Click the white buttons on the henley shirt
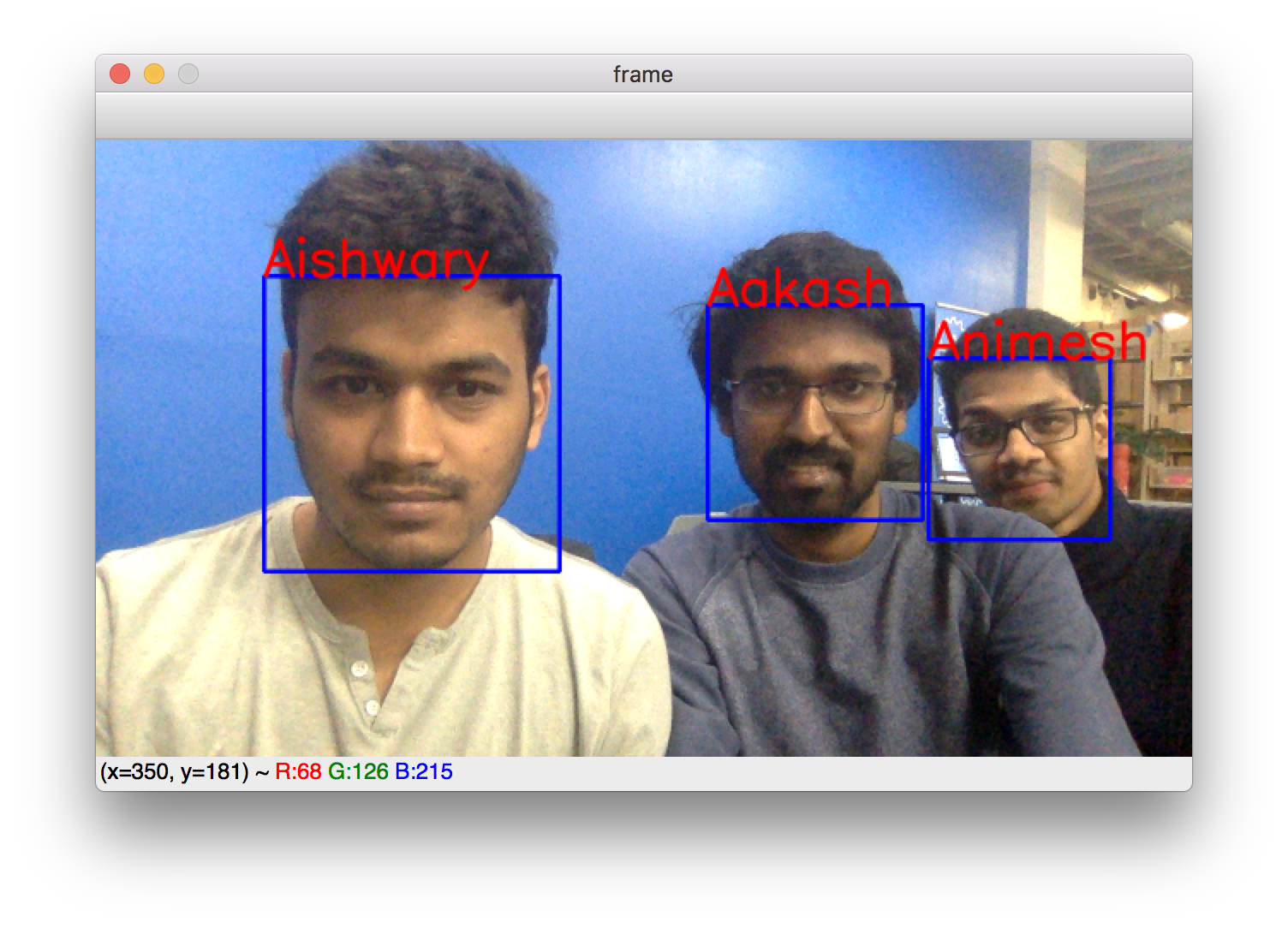The width and height of the screenshot is (1288, 928). pos(363,685)
